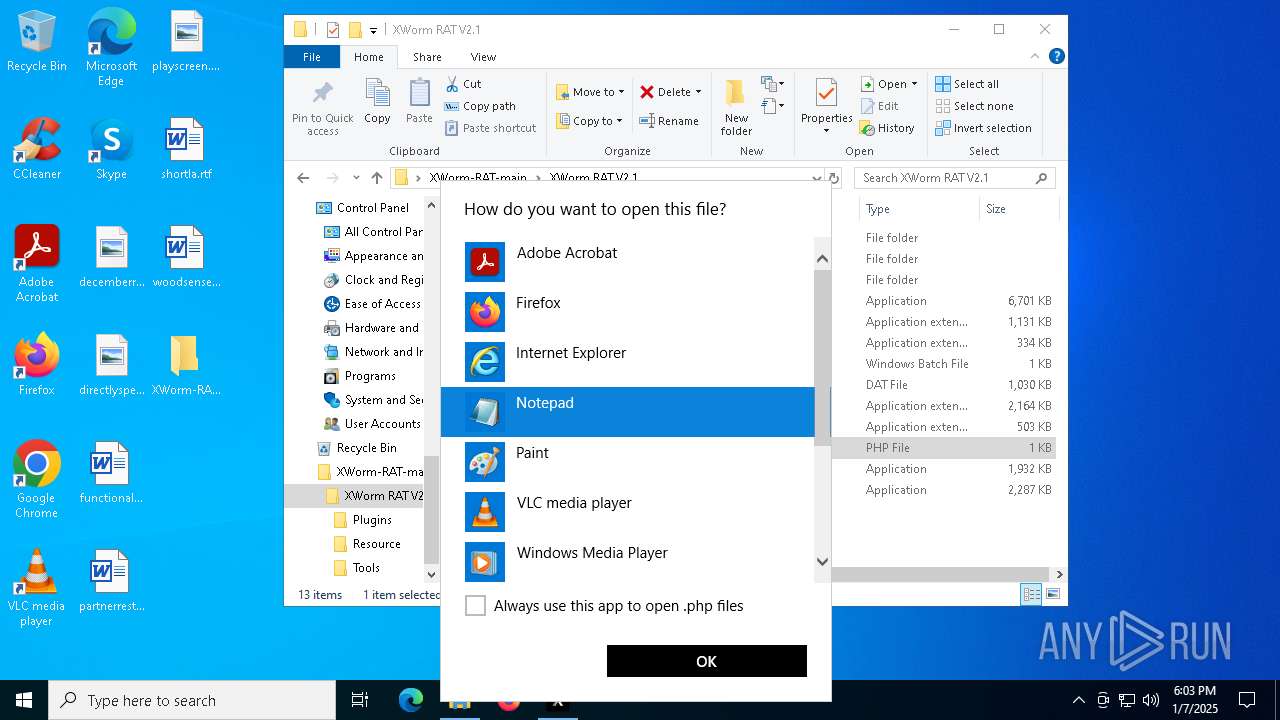Click Select none in the ribbon
The image size is (1280, 720).
coord(974,106)
